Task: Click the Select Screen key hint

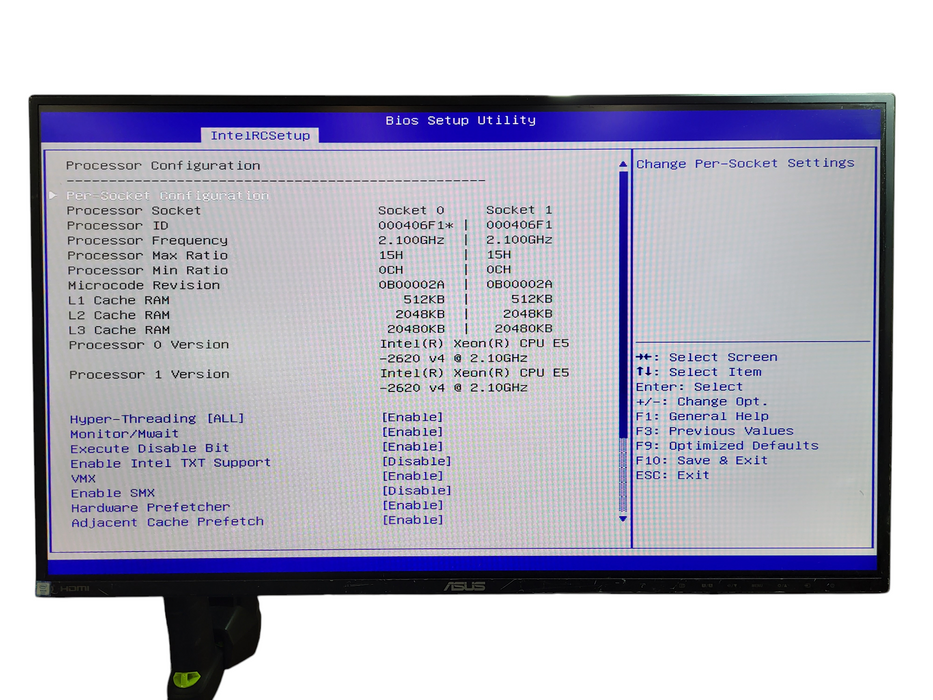Action: coord(706,357)
